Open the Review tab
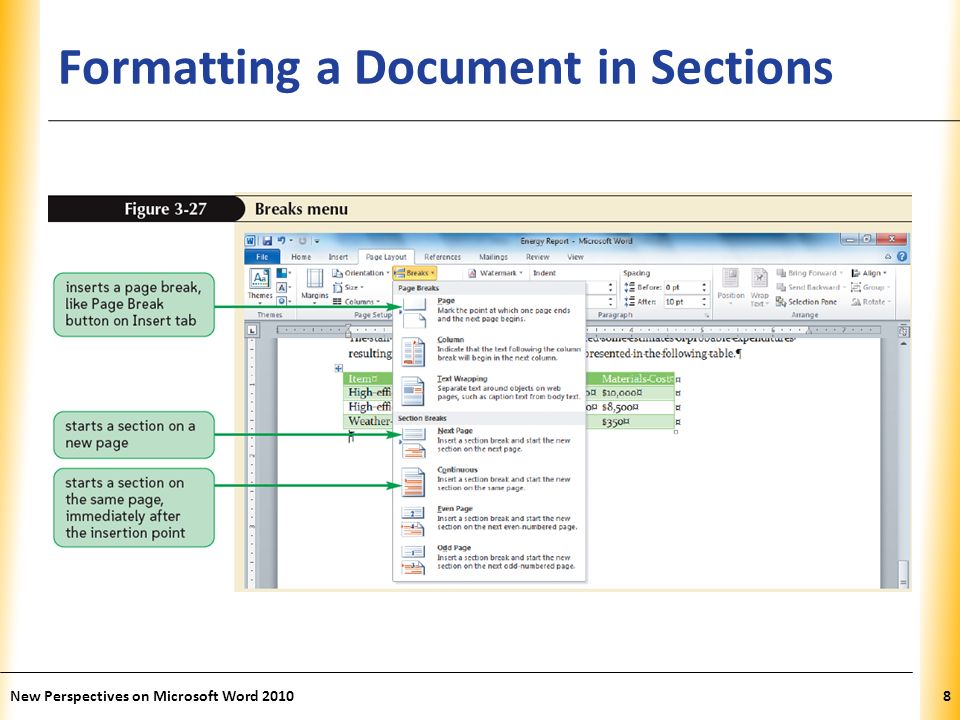 coord(538,257)
